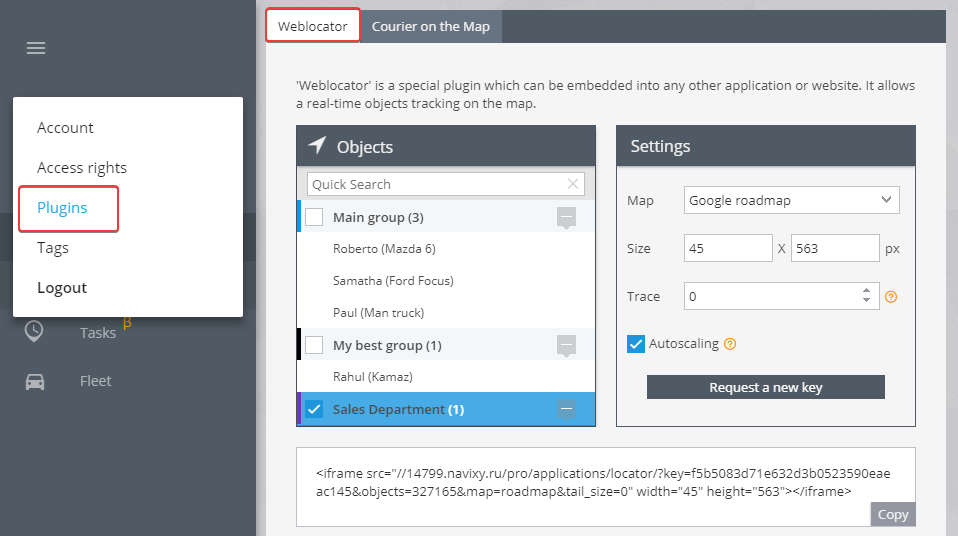Copy the iframe embed code

point(893,515)
